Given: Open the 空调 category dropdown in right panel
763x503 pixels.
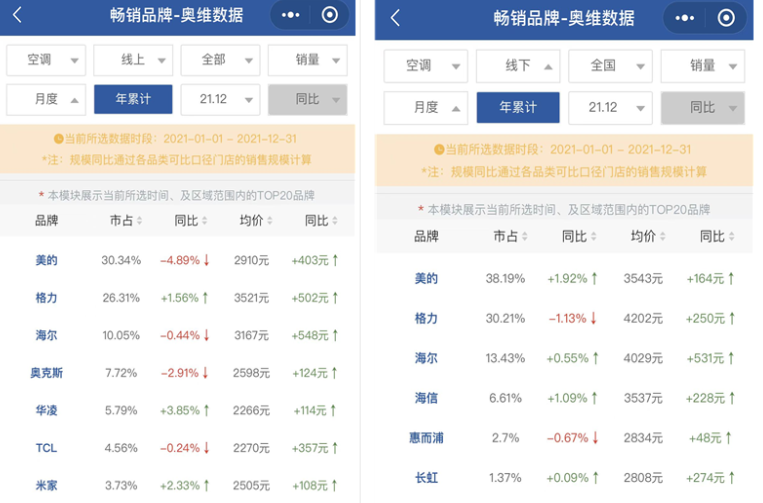Looking at the screenshot, I should [426, 66].
